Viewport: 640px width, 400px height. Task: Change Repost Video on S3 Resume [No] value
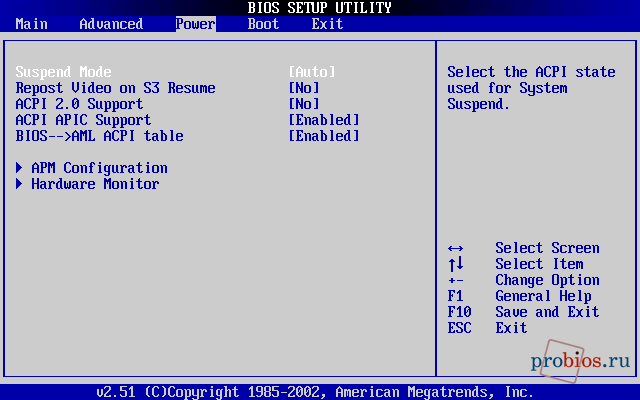304,88
